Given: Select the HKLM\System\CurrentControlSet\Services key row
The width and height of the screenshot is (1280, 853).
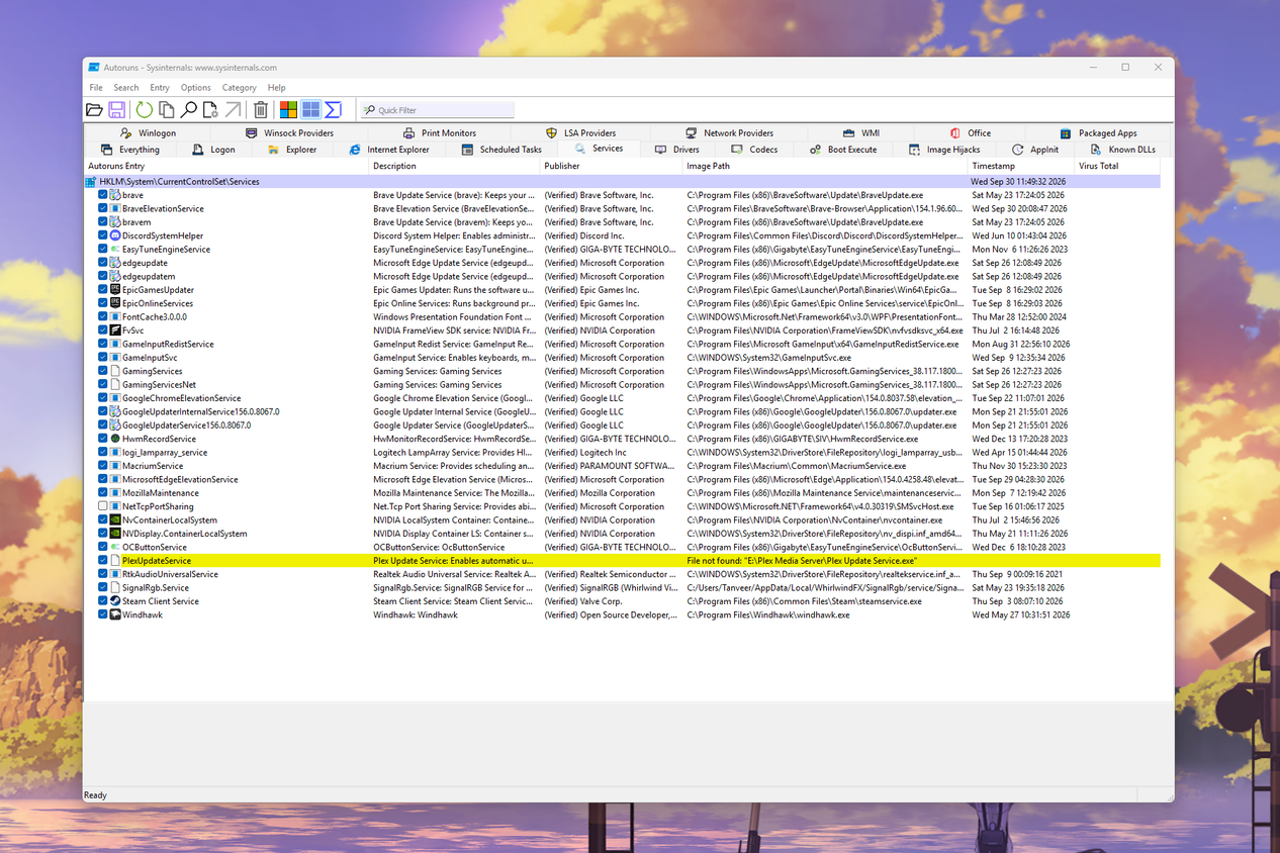Looking at the screenshot, I should 622,182.
